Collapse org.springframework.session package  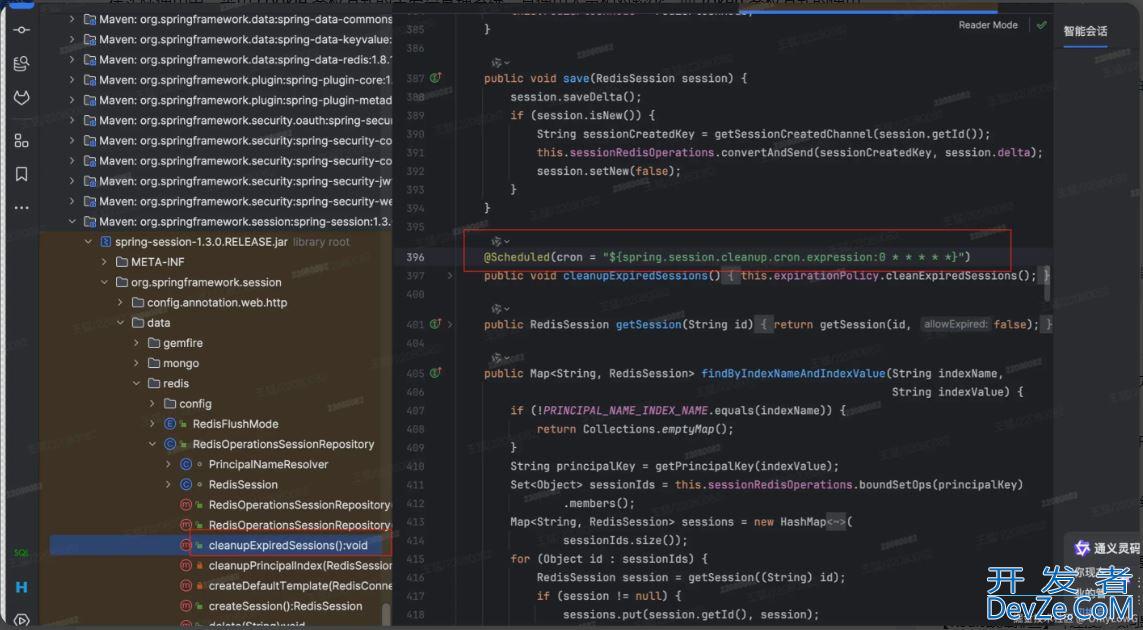(104, 282)
